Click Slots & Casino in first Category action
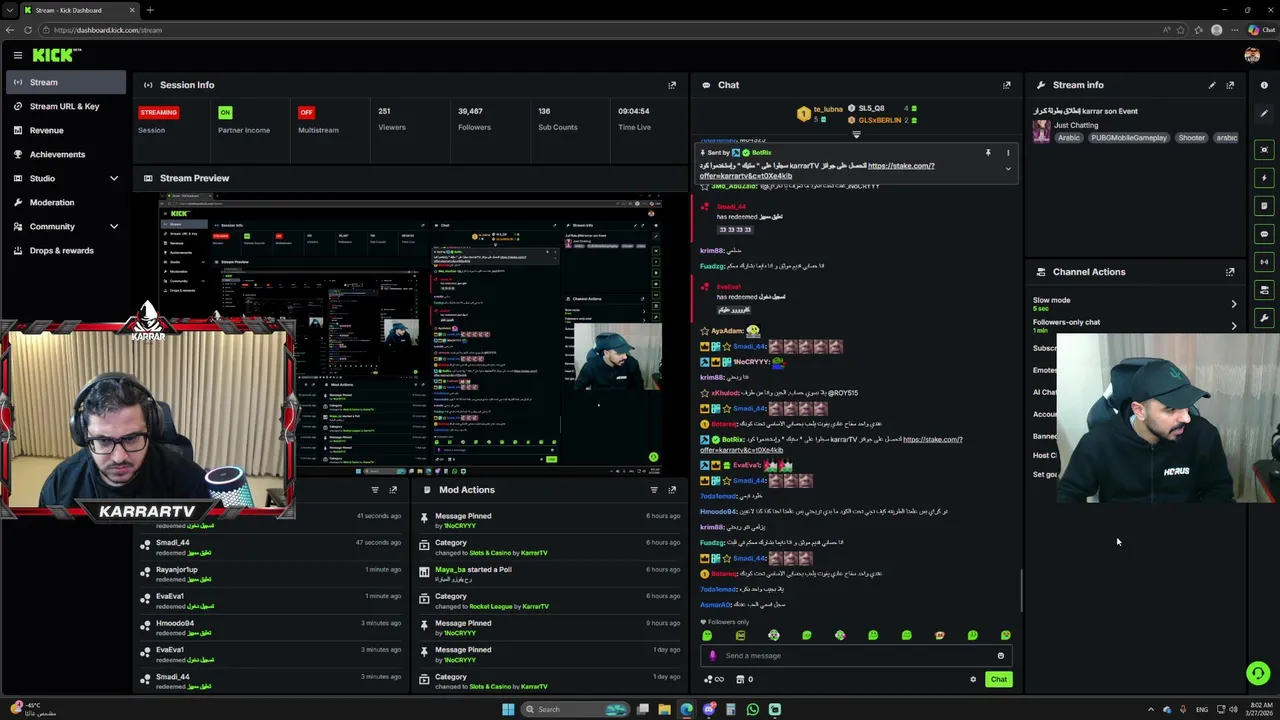The width and height of the screenshot is (1280, 720). coord(490,553)
